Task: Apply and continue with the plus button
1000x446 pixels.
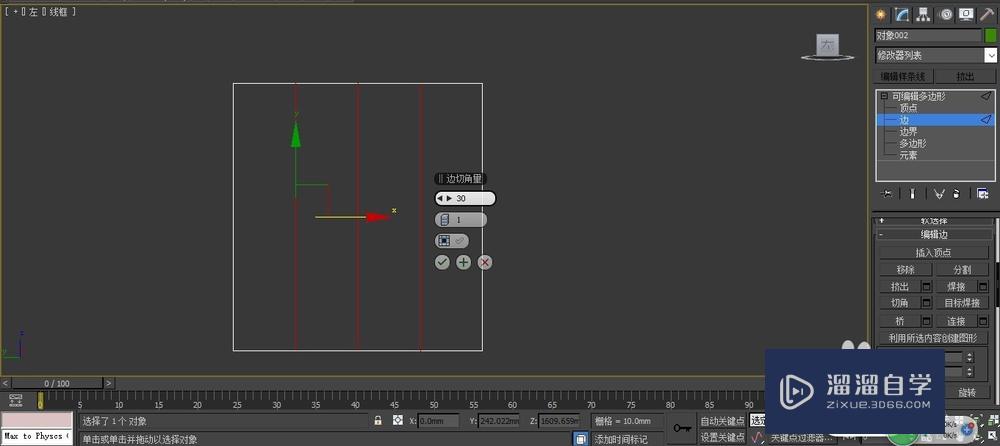Action: [x=464, y=262]
